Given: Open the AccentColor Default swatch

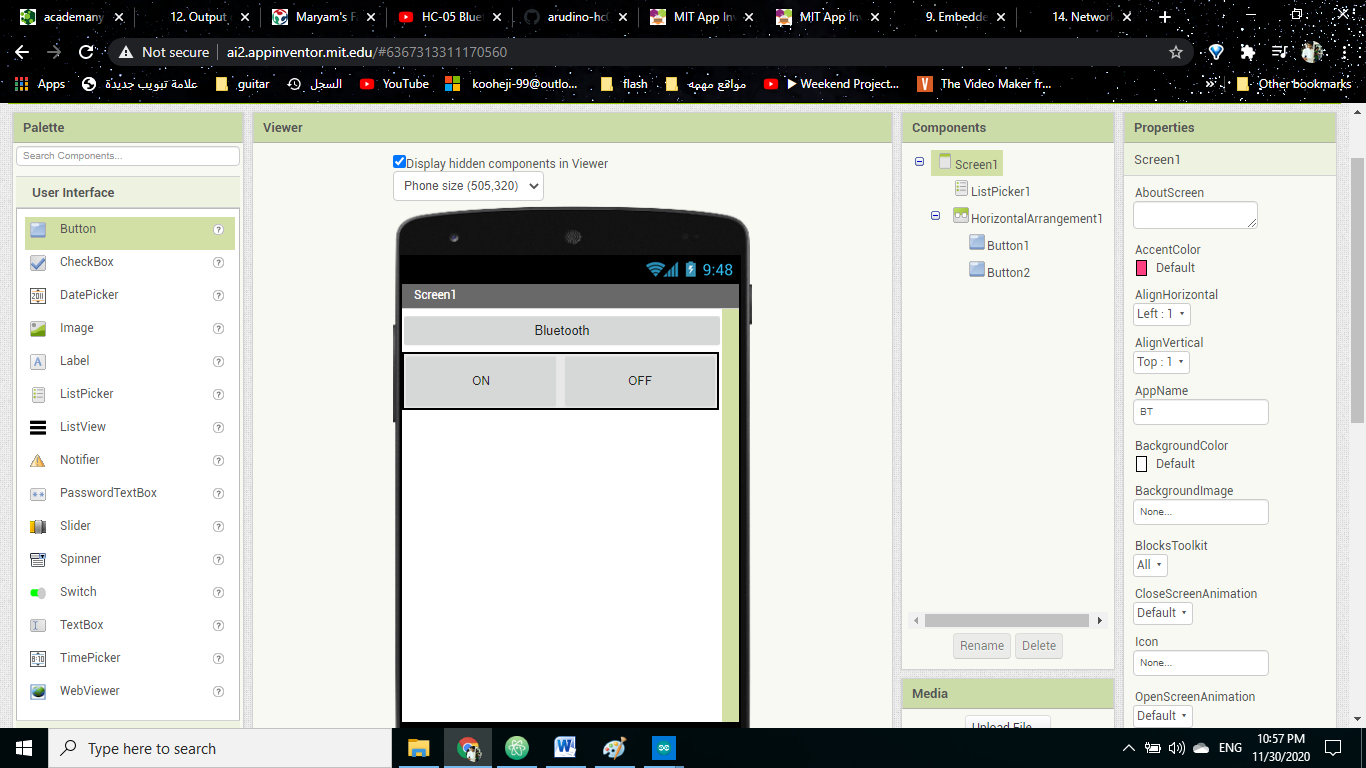Looking at the screenshot, I should coord(1142,267).
